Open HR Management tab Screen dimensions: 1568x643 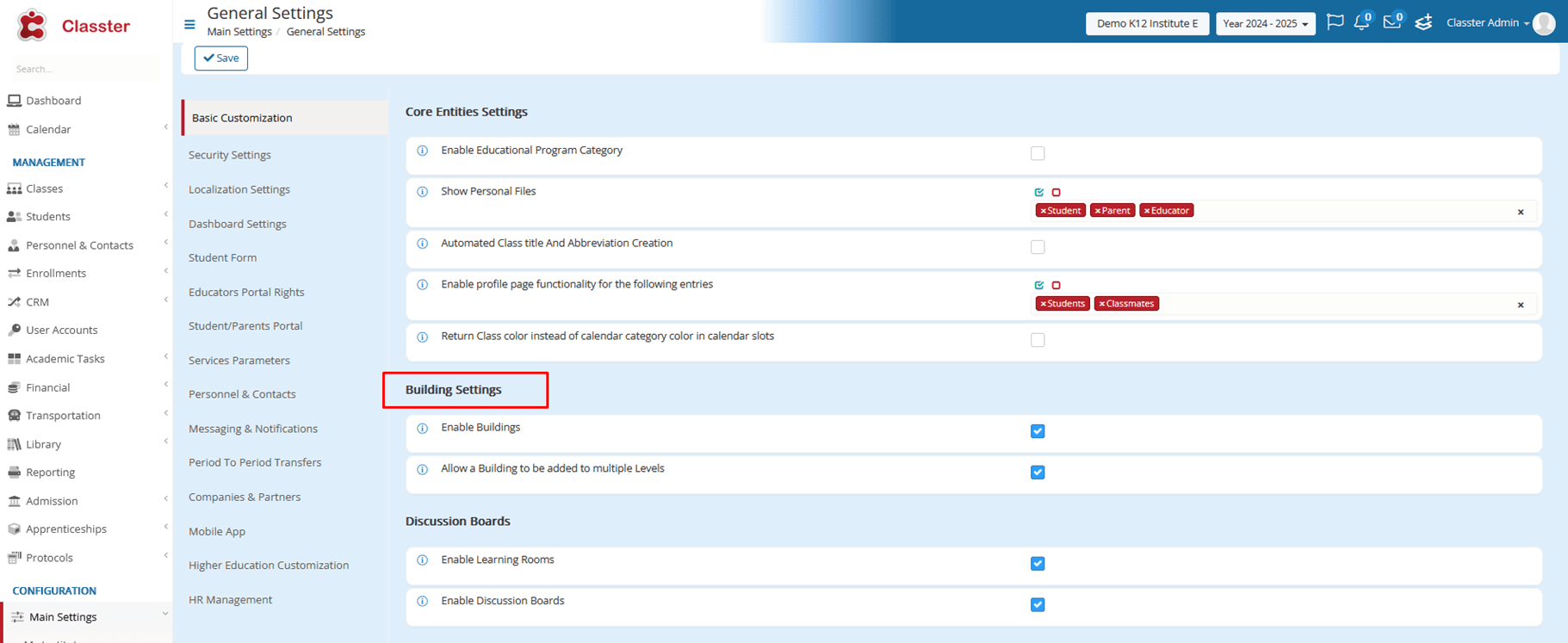[230, 600]
